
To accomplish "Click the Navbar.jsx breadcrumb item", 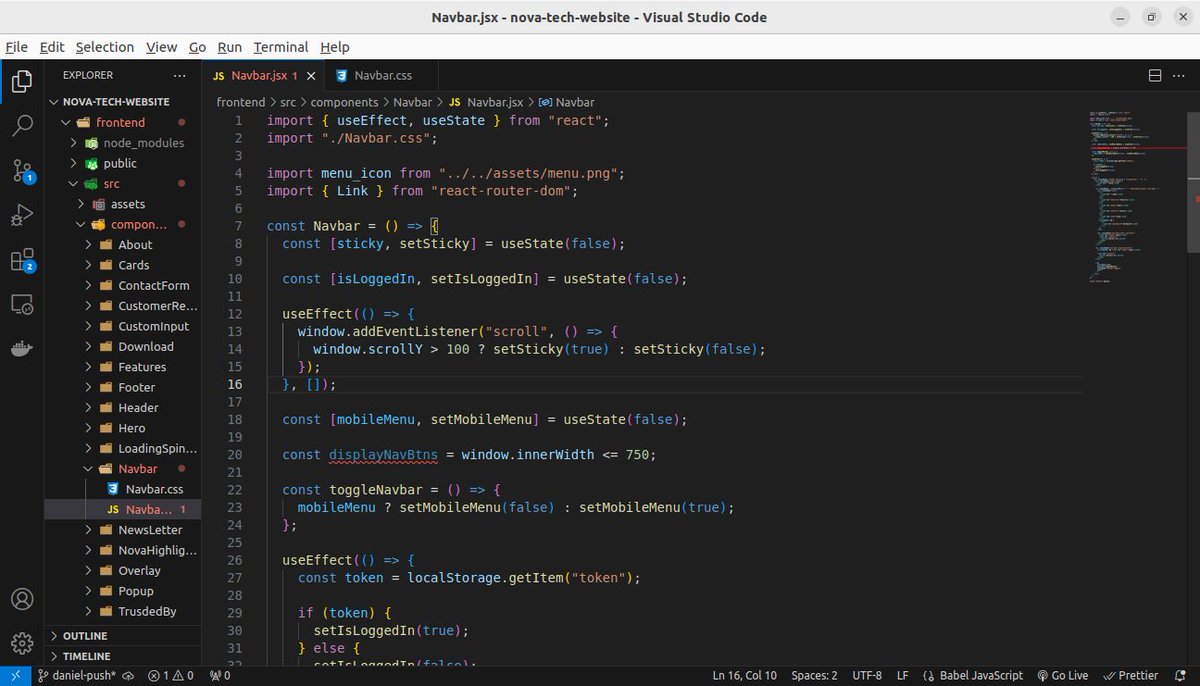I will click(486, 102).
